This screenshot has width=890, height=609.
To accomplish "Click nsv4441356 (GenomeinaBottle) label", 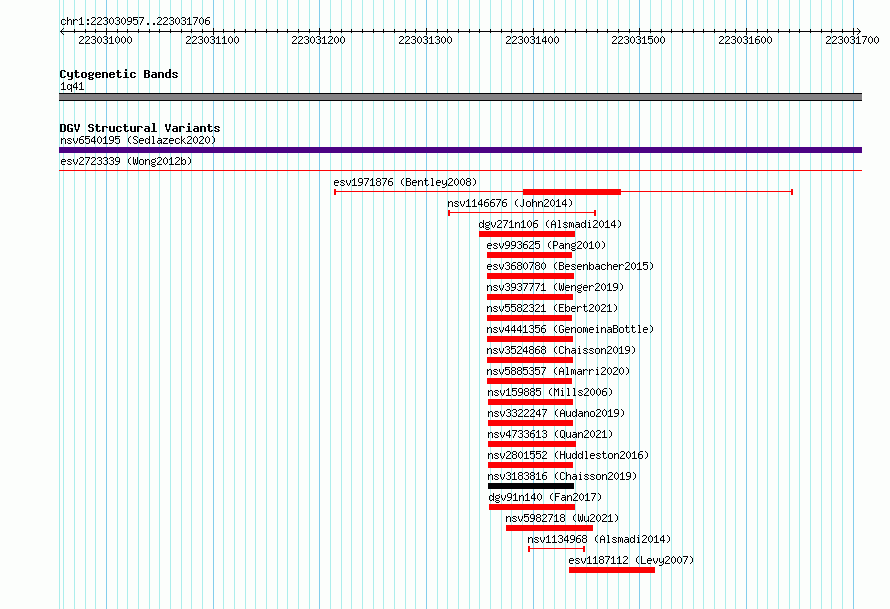I will (570, 329).
